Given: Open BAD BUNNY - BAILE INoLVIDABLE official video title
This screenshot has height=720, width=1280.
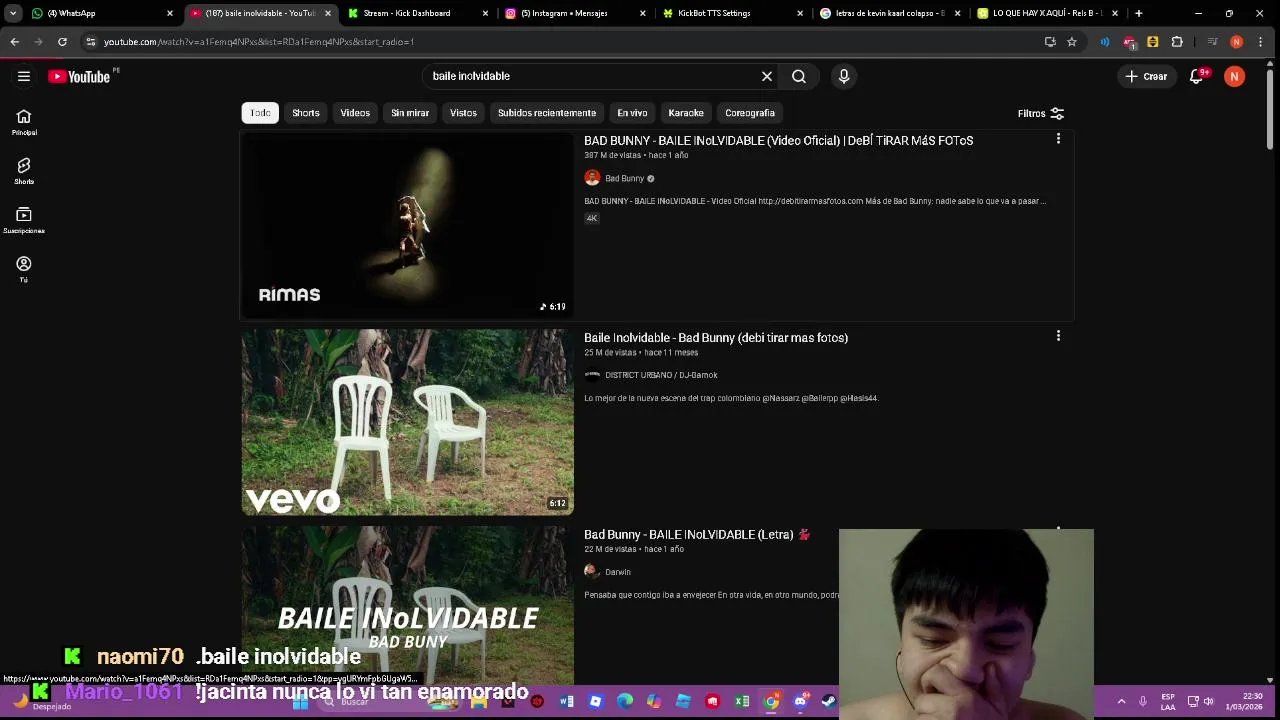Looking at the screenshot, I should point(778,141).
